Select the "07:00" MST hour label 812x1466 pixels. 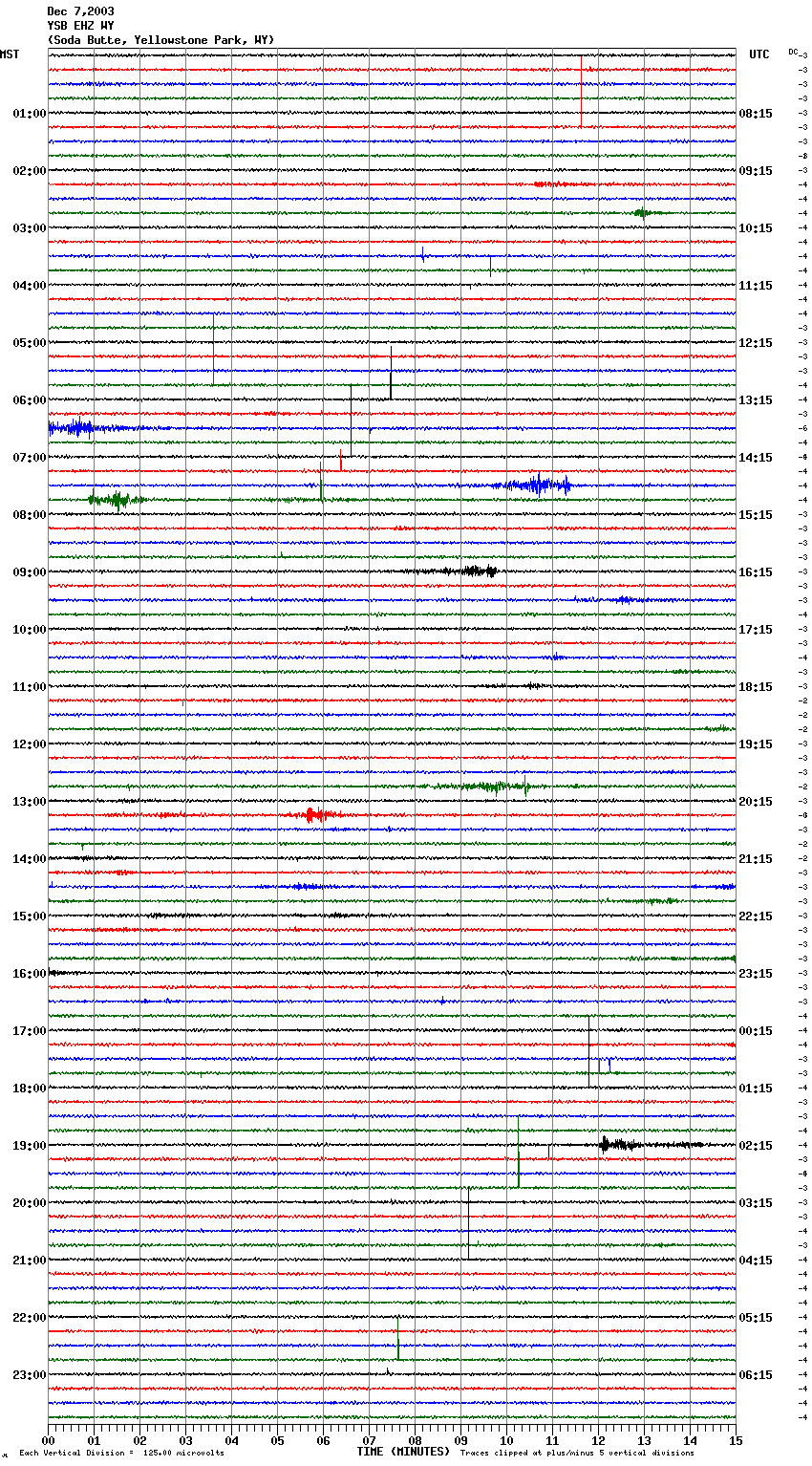point(30,458)
